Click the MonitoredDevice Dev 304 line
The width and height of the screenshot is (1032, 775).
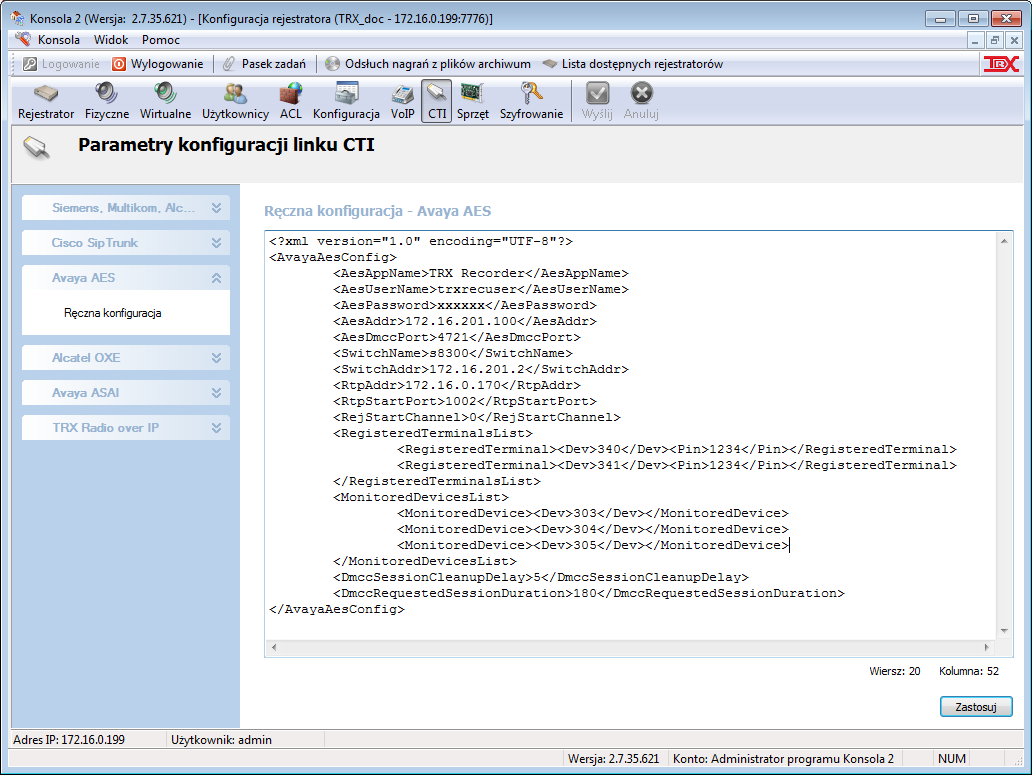pos(592,529)
